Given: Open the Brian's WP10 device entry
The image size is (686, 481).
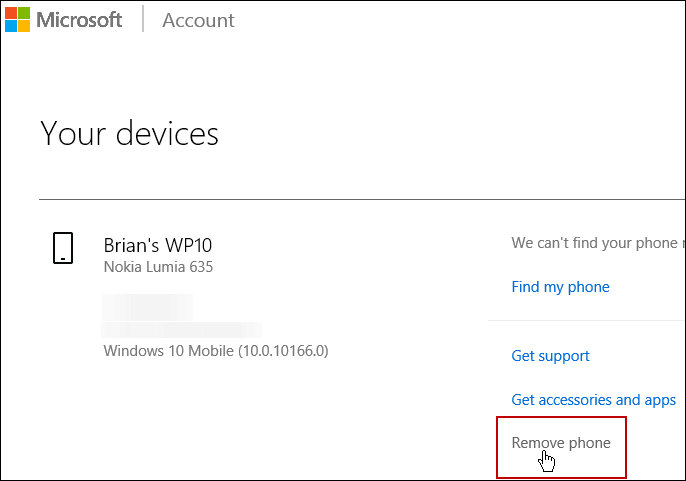Looking at the screenshot, I should coord(158,245).
